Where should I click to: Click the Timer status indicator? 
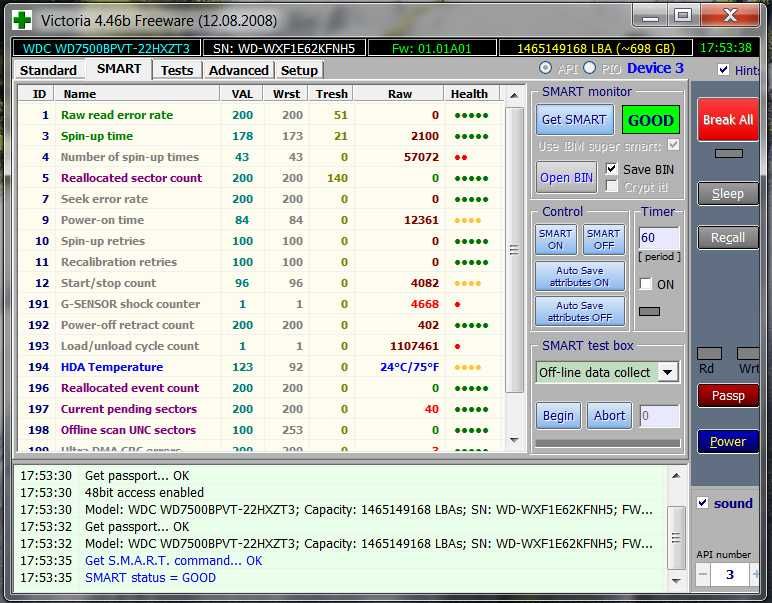click(x=649, y=311)
